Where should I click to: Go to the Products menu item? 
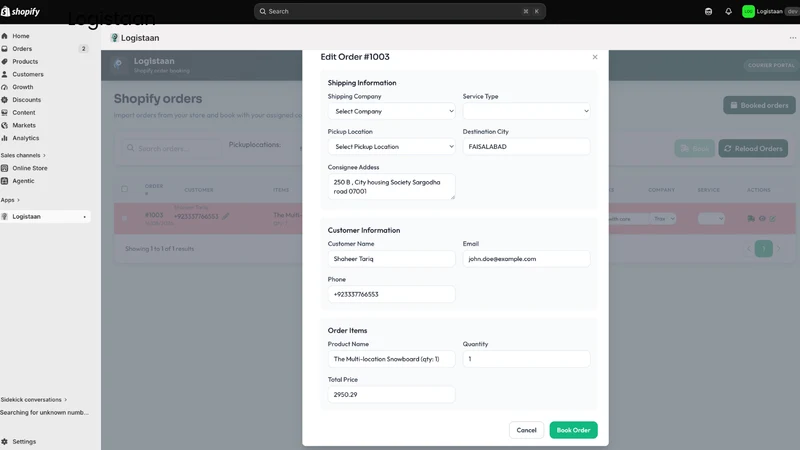25,61
